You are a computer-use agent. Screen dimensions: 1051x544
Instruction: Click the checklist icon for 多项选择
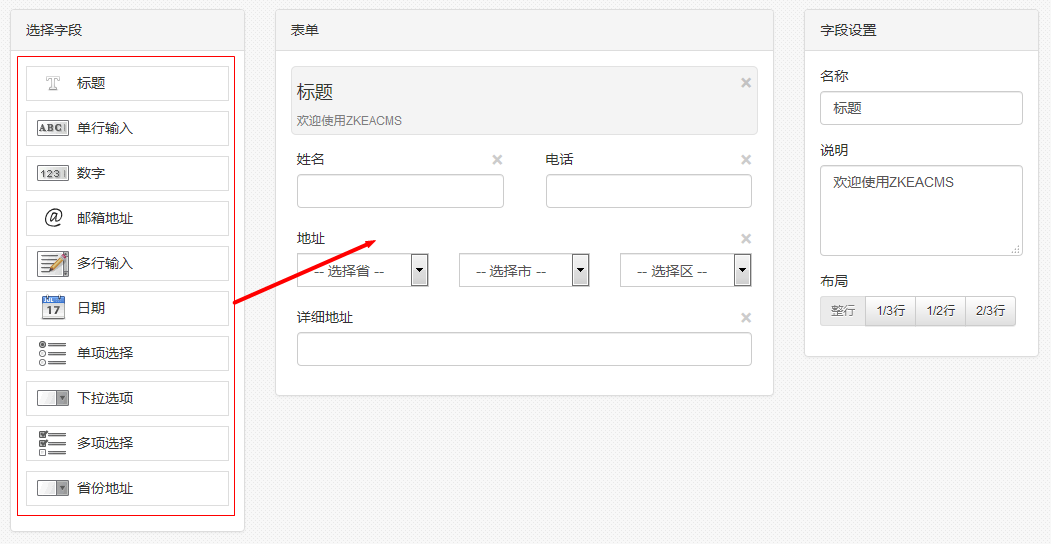tap(53, 443)
